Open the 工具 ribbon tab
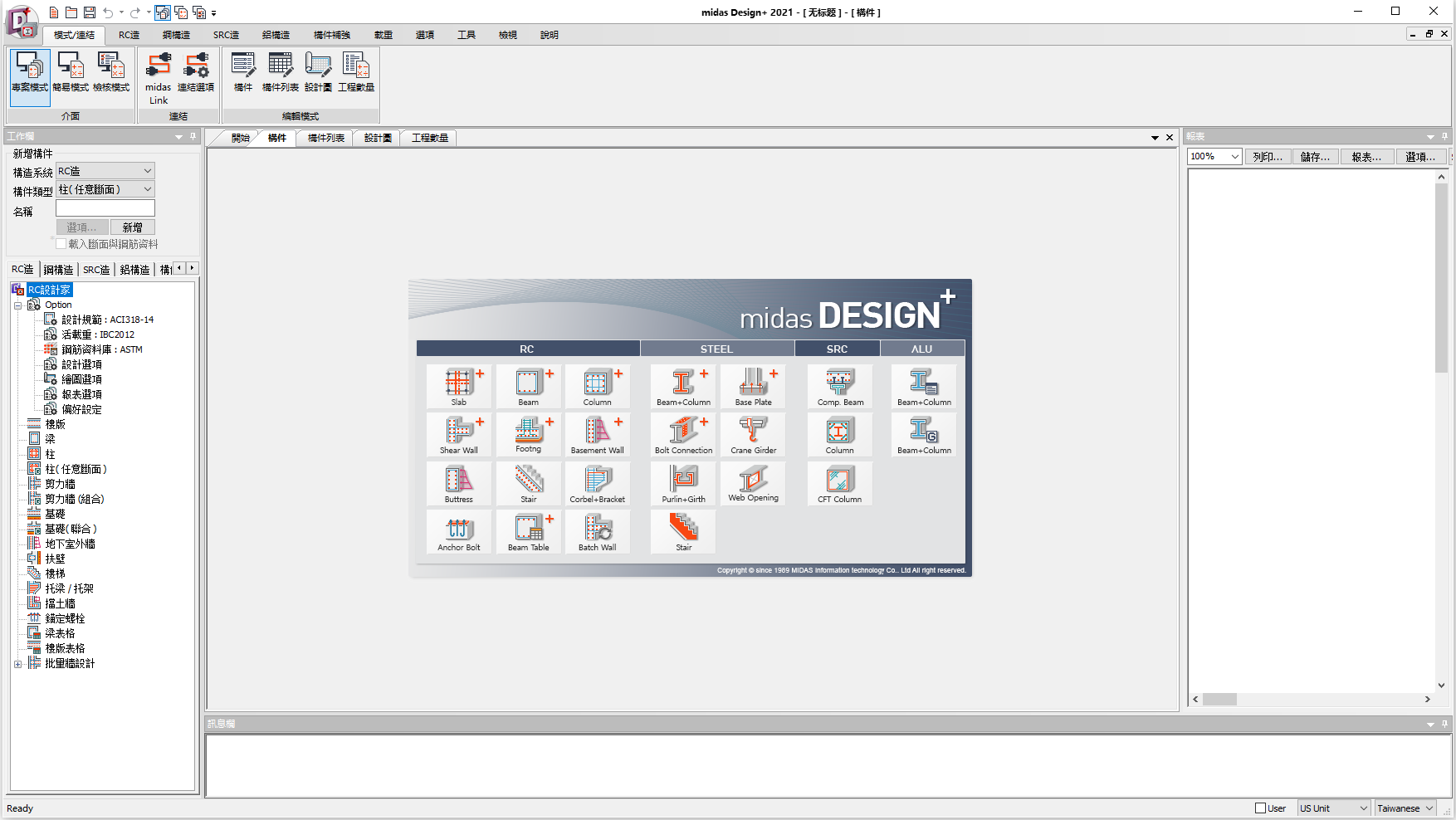1456x820 pixels. (x=467, y=35)
